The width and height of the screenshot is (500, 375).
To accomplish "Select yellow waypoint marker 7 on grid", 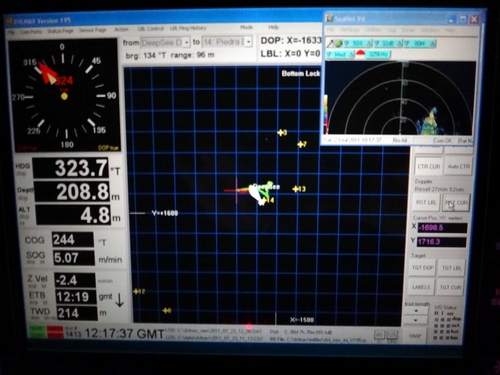I will coord(302,144).
